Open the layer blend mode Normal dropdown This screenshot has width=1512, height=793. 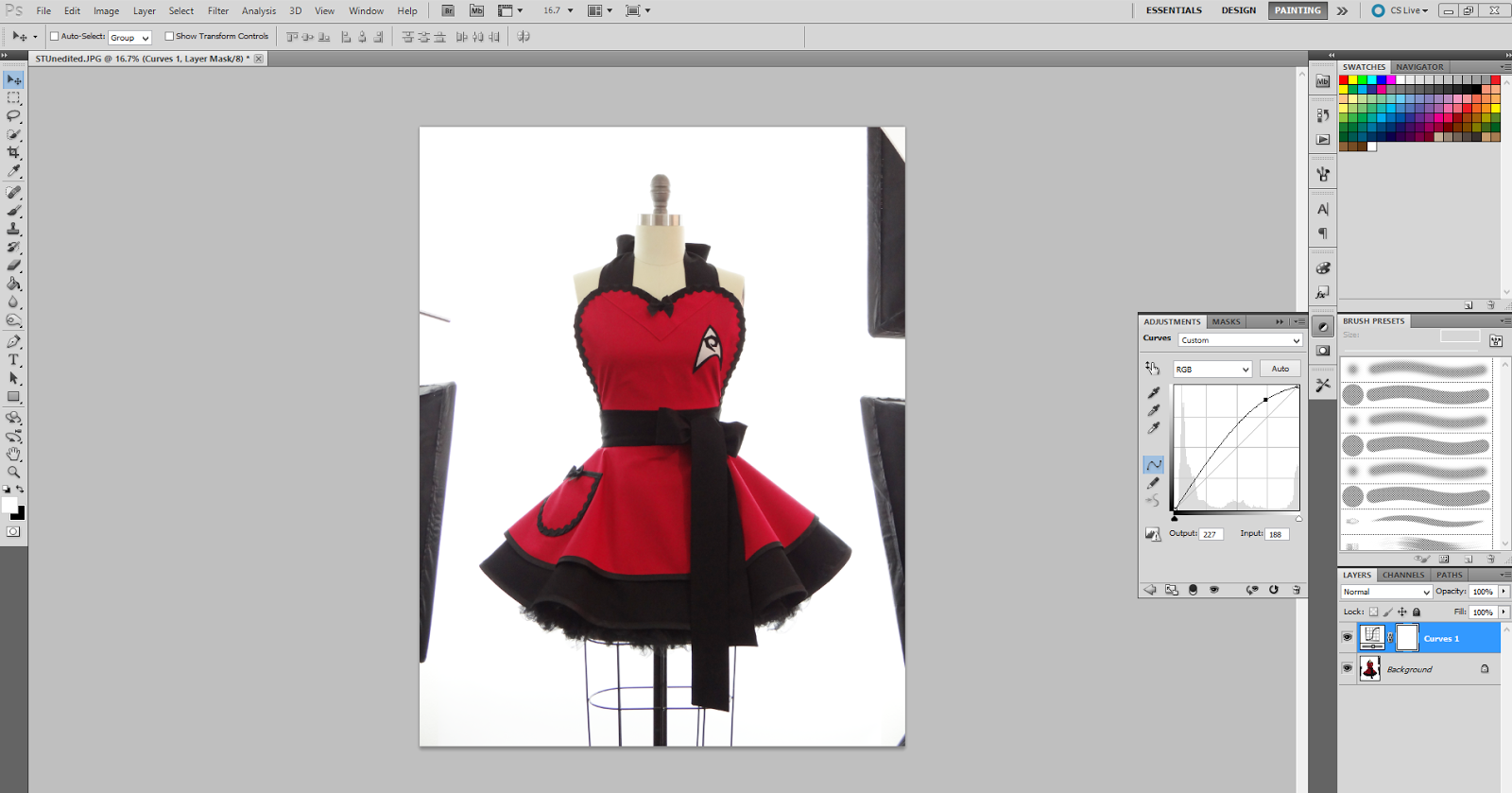coord(1386,592)
